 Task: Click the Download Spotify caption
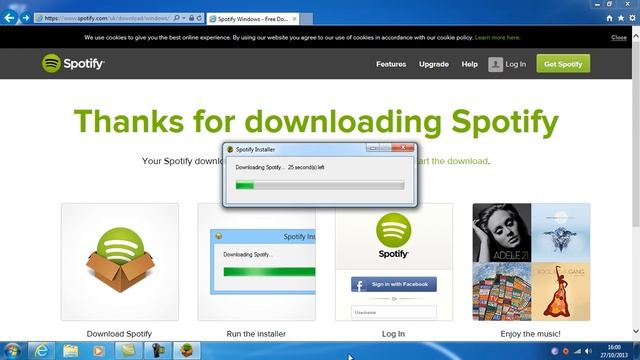119,334
